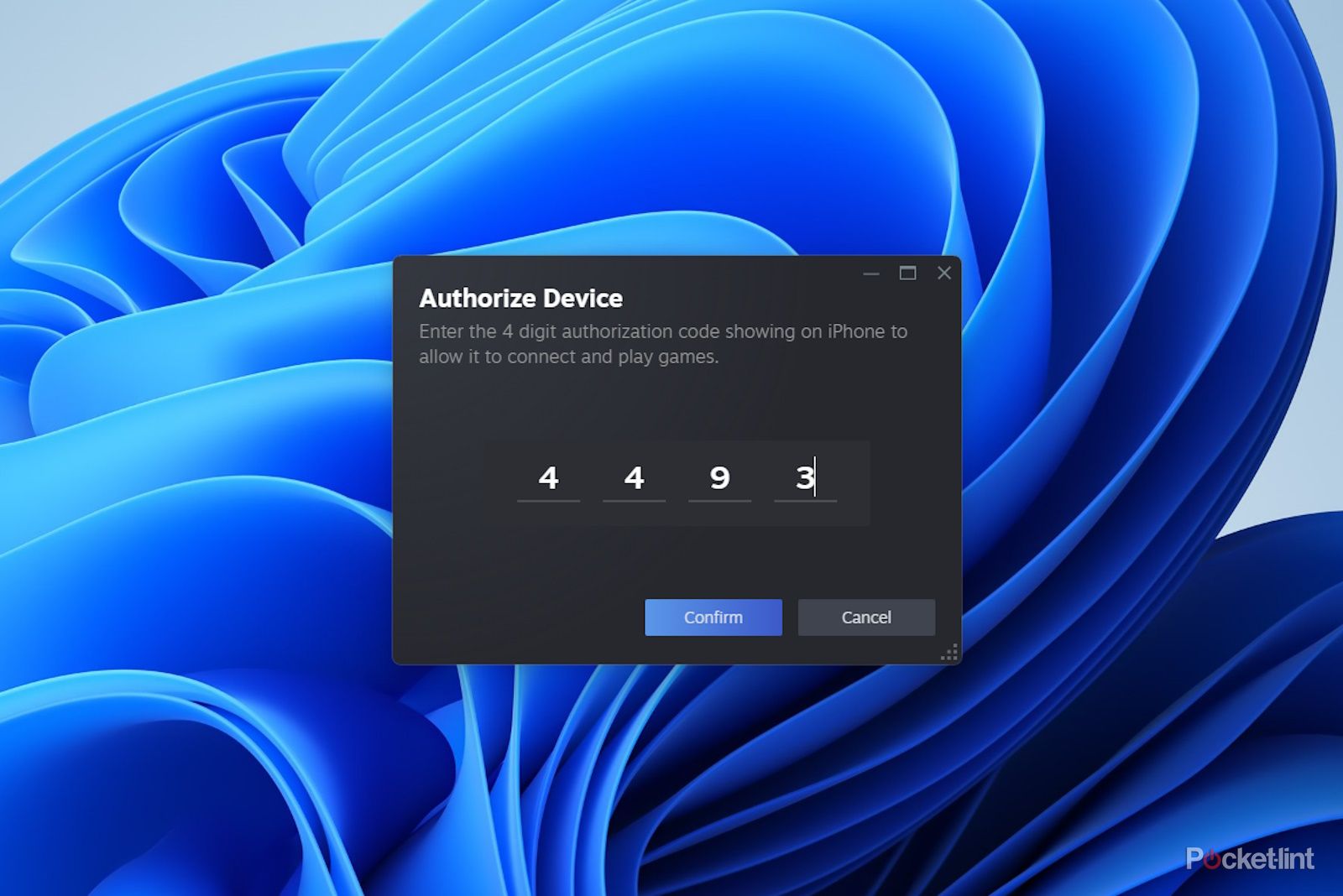The width and height of the screenshot is (1343, 896).
Task: Click the Authorize Device heading
Action: pyautogui.click(x=520, y=299)
